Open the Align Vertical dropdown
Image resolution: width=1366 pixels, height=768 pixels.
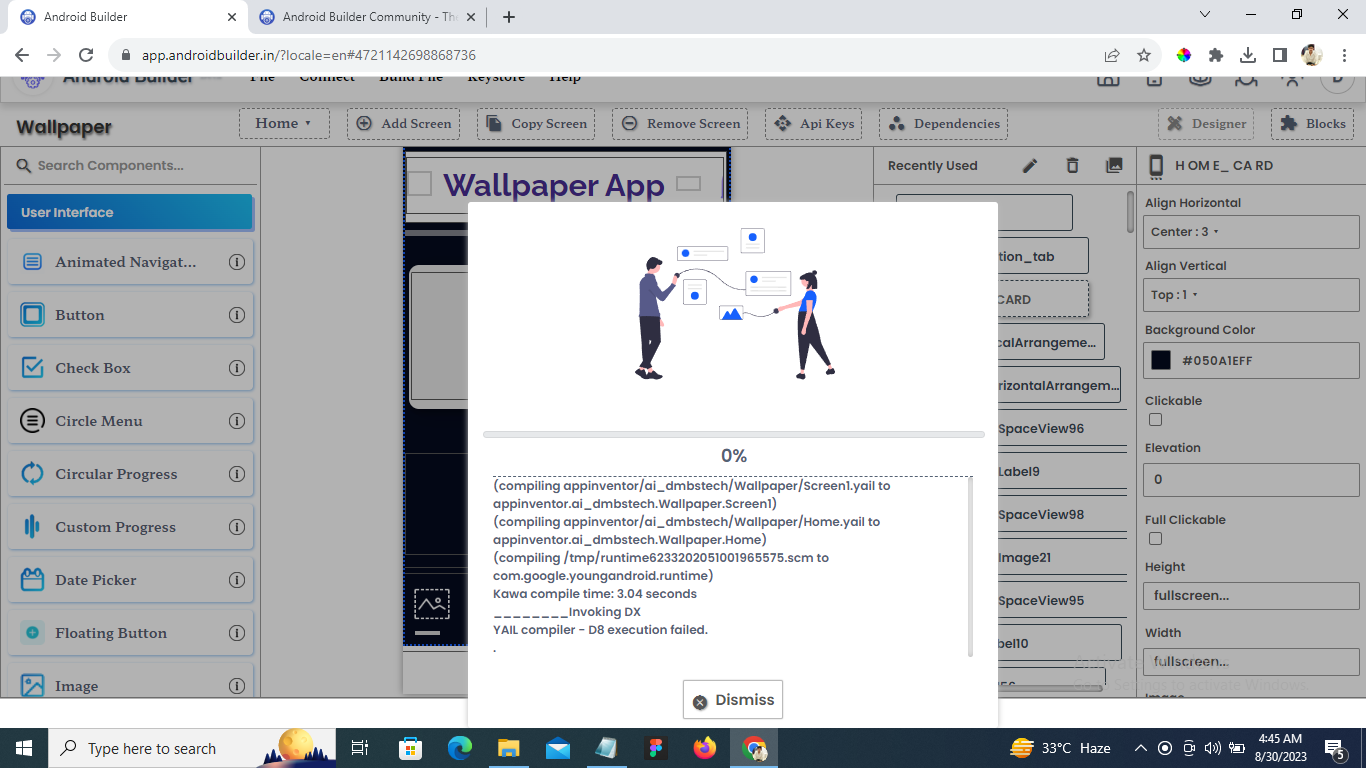tap(1251, 295)
